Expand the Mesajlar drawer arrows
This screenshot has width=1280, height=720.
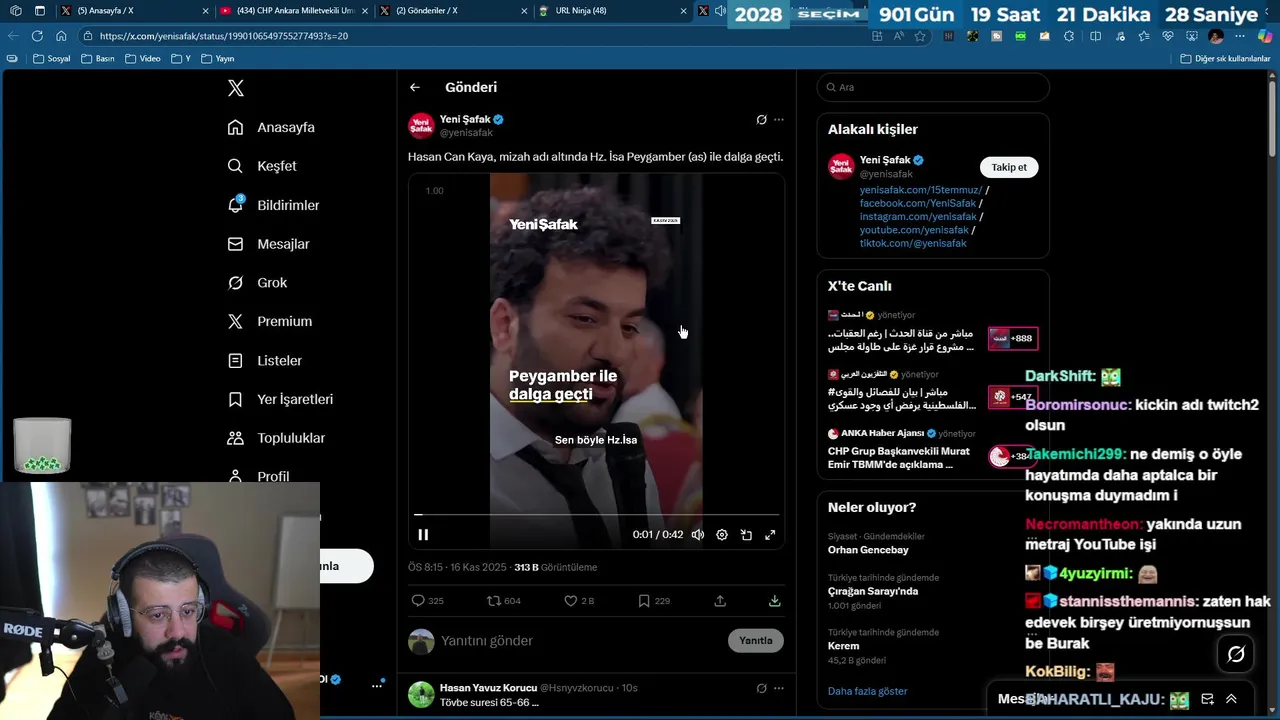click(x=1231, y=699)
